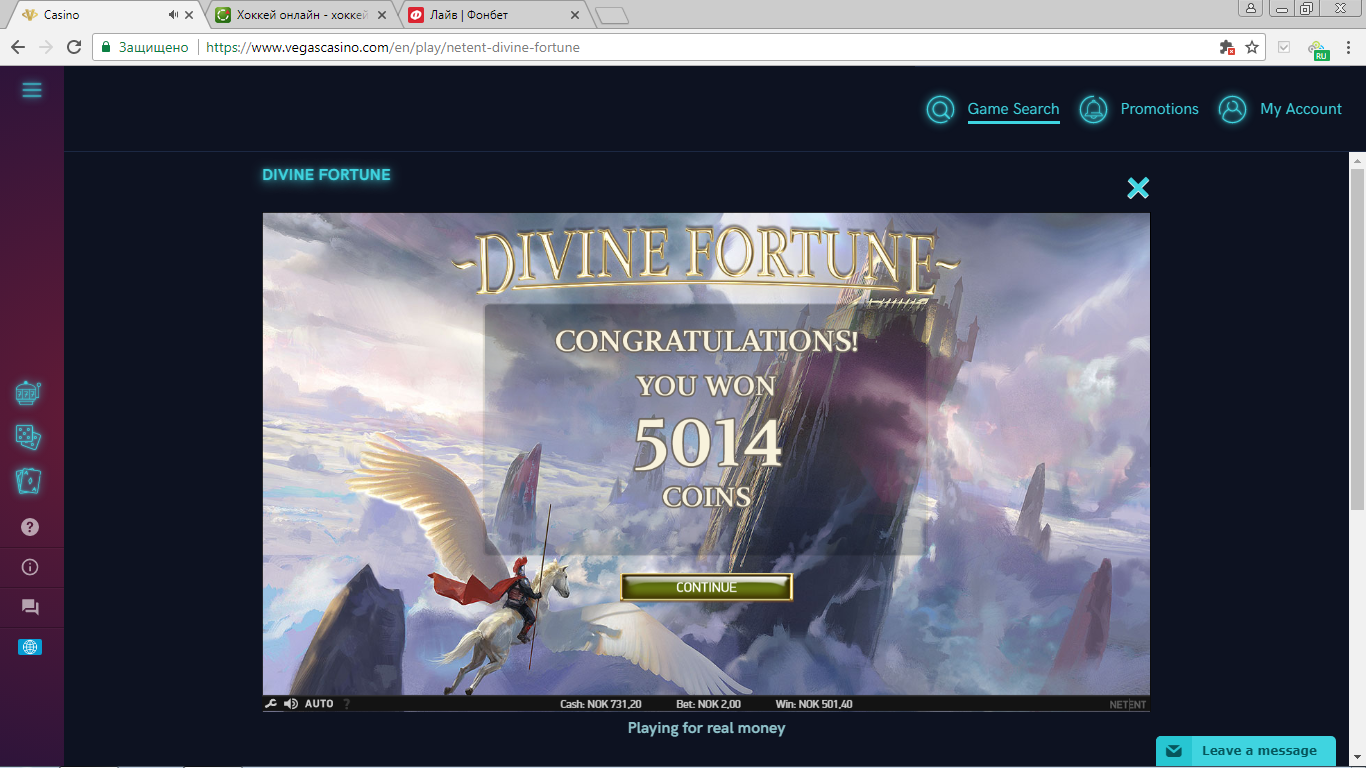Screen dimensions: 1366x768
Task: Open the live chat sidebar icon
Action: [30, 607]
